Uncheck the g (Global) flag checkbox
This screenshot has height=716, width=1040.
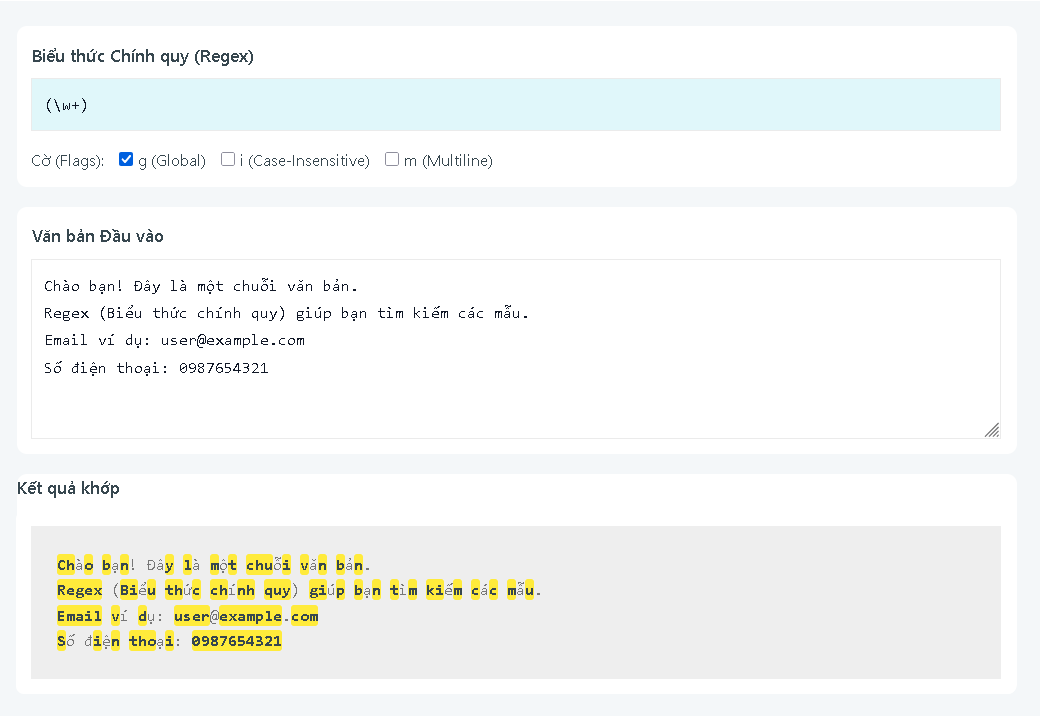point(126,159)
